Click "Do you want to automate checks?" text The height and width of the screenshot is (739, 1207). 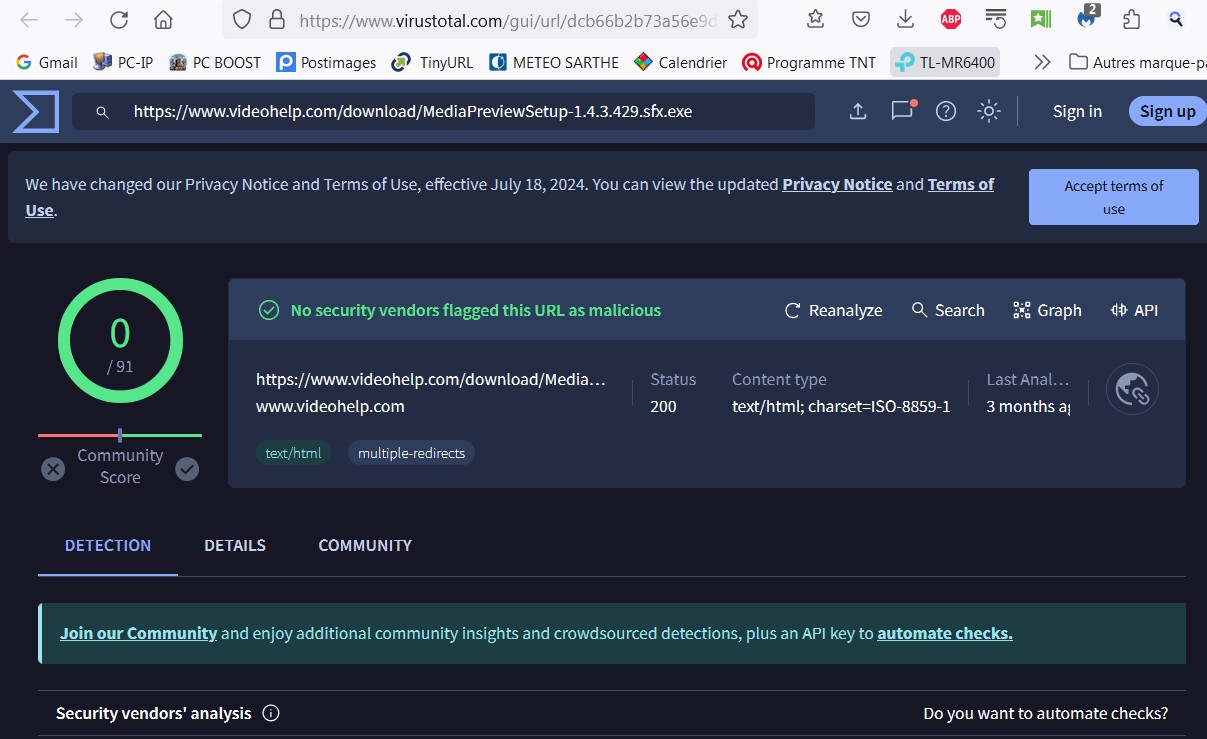[x=1045, y=714]
